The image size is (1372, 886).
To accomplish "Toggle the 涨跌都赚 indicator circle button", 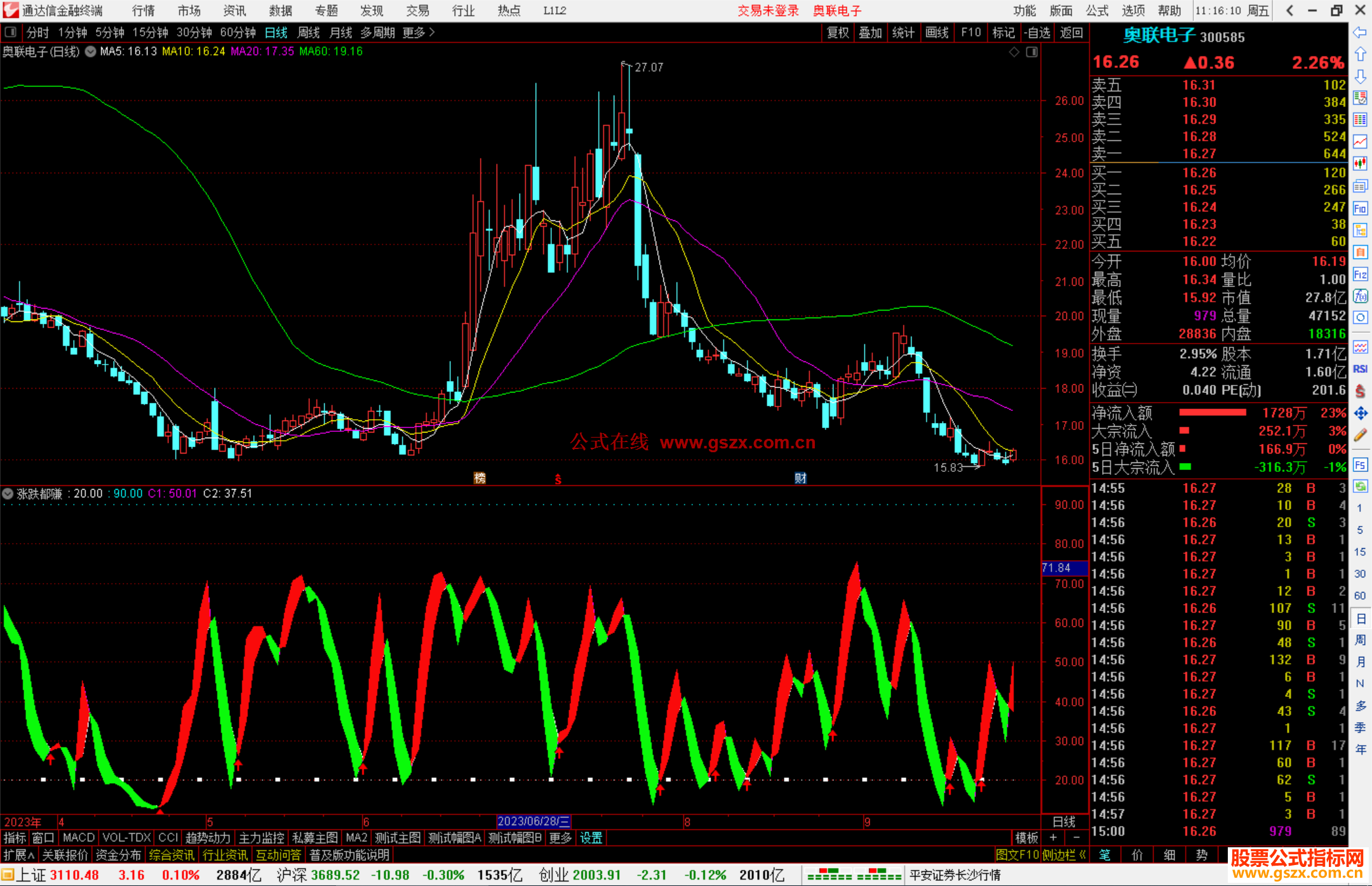I will tap(8, 493).
